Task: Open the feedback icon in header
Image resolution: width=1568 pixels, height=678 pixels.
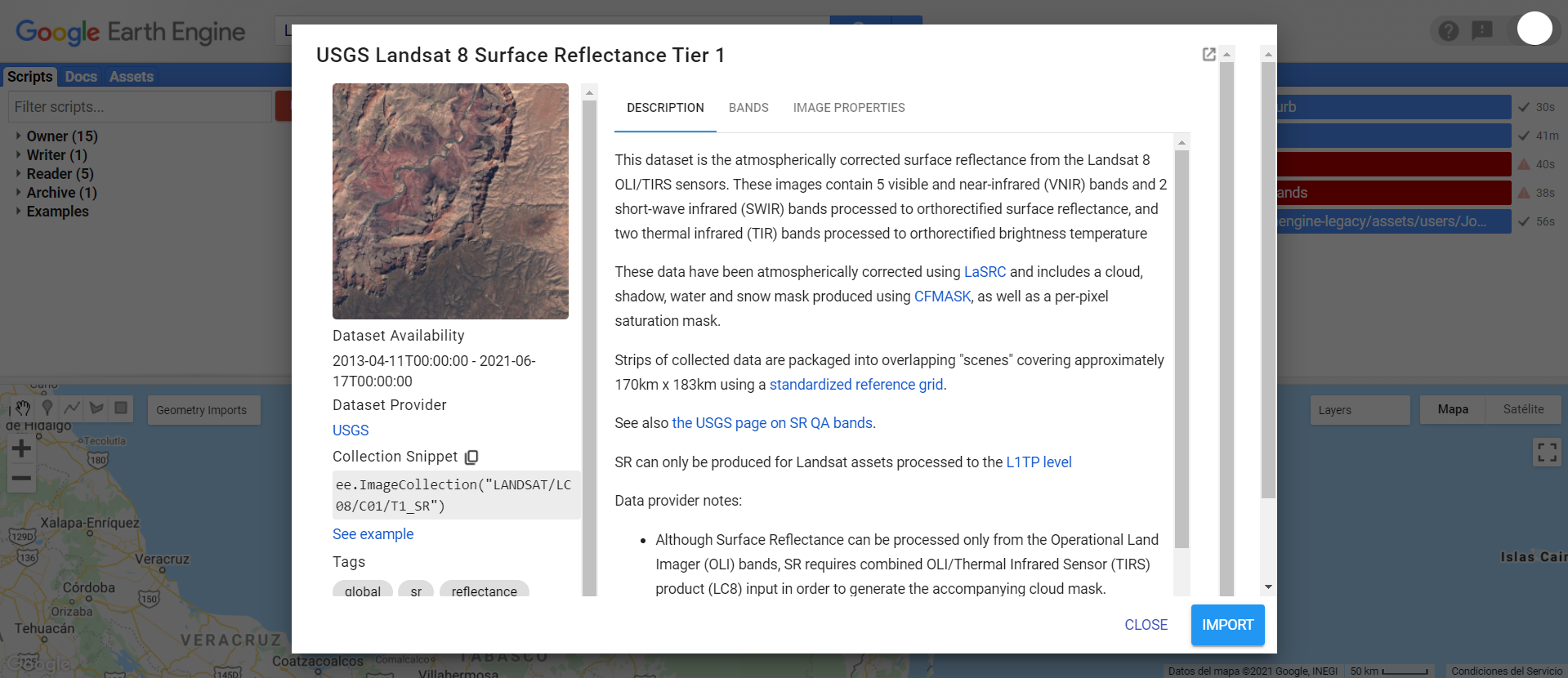Action: coord(1482,31)
